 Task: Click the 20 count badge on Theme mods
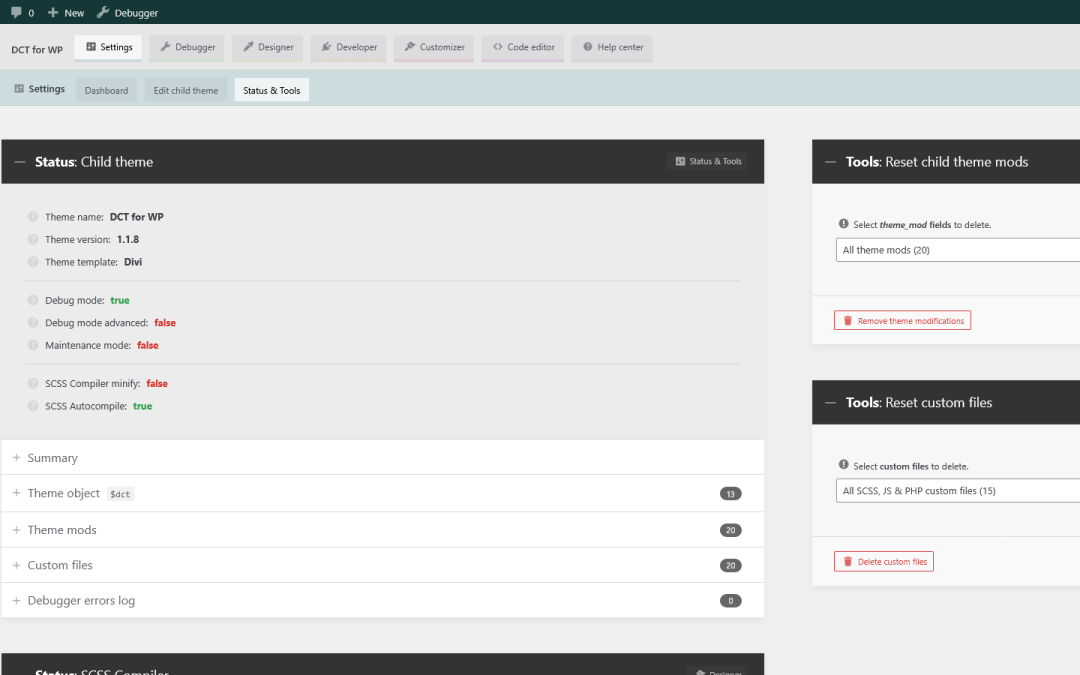731,530
